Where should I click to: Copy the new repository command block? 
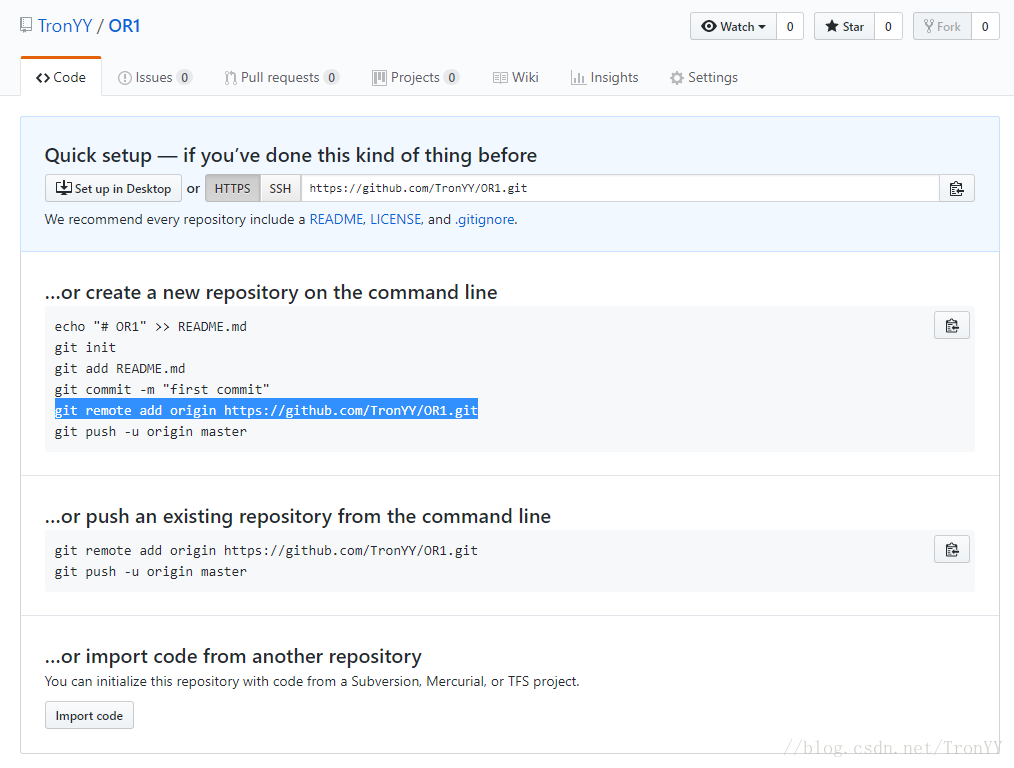(952, 326)
